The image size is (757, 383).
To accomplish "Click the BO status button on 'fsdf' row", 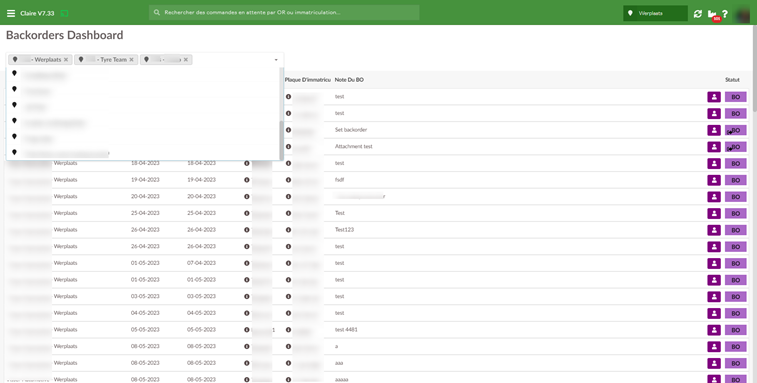I will point(735,180).
